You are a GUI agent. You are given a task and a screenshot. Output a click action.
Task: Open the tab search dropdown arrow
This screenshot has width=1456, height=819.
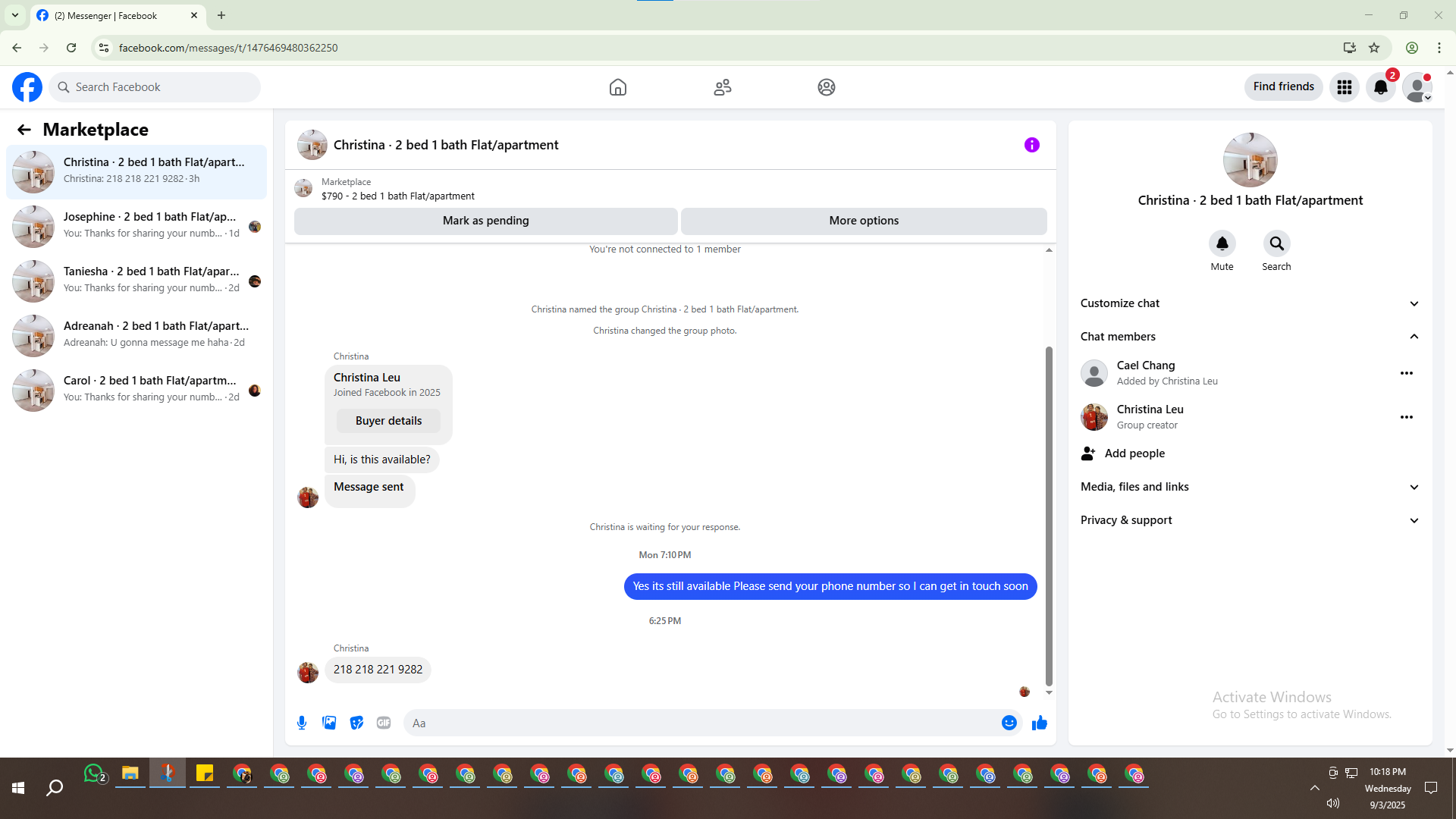click(15, 15)
